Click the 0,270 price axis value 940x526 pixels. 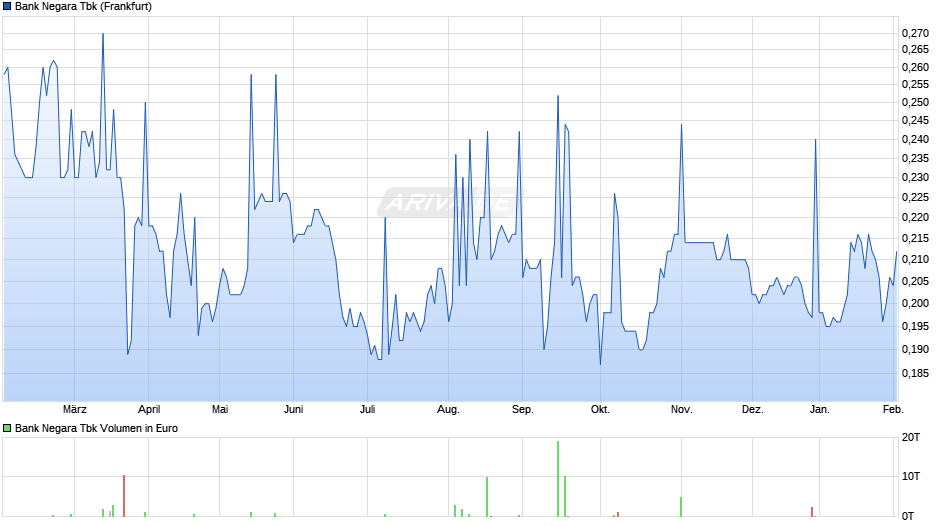click(915, 34)
